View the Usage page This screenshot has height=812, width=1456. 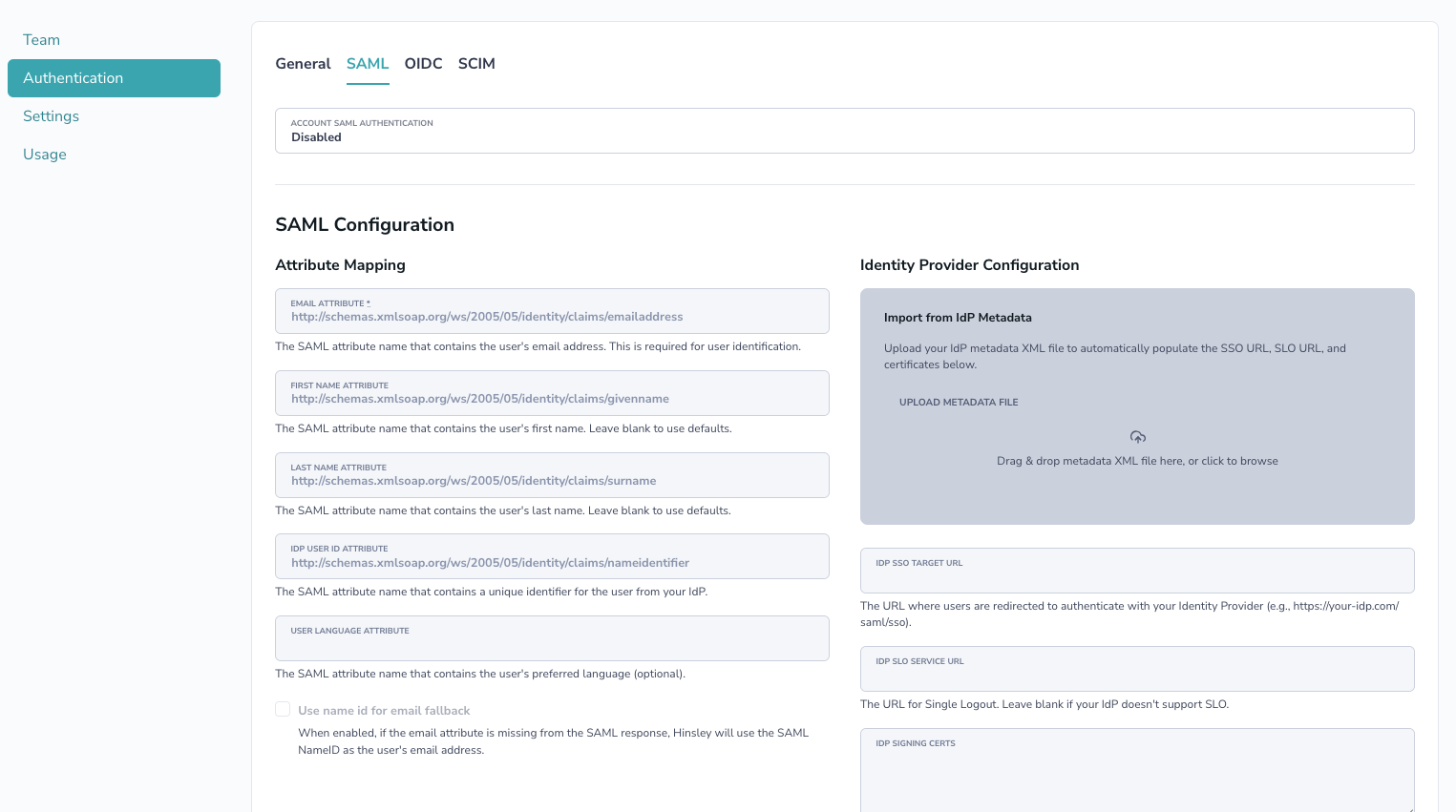tap(45, 155)
